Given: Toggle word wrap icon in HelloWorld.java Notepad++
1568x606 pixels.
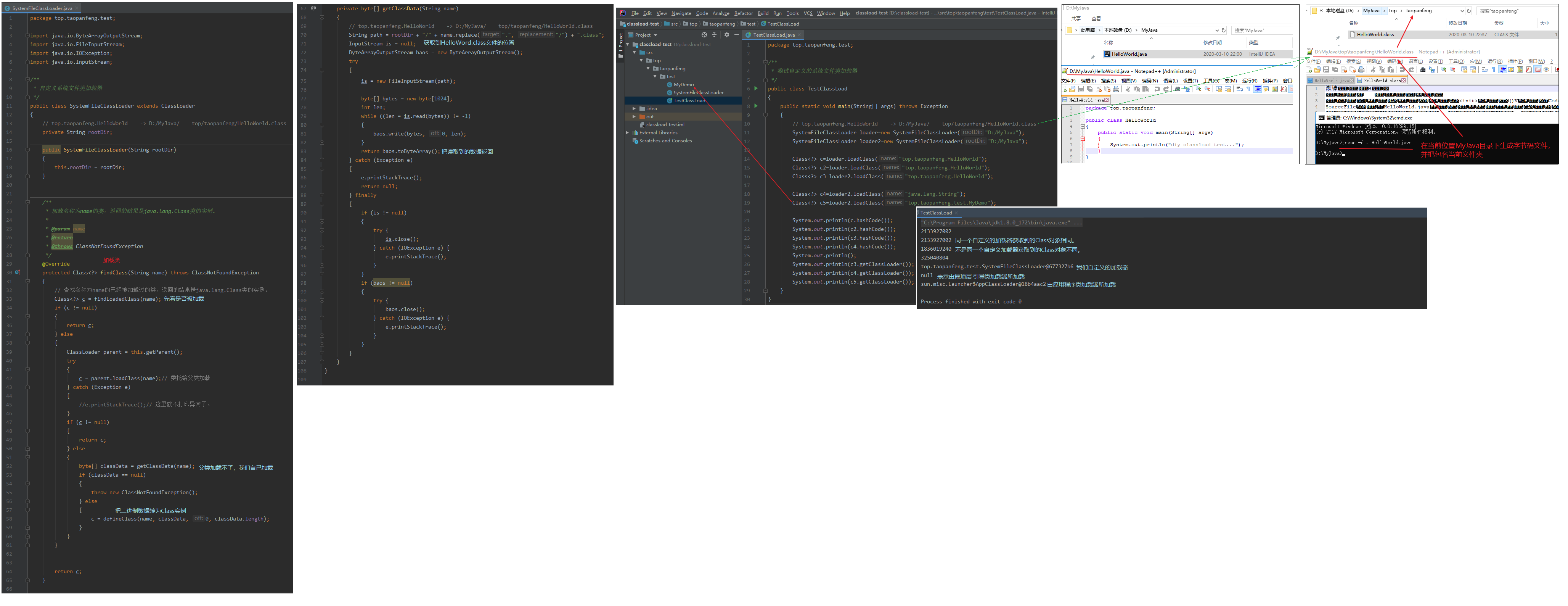Looking at the screenshot, I should coord(1240,90).
